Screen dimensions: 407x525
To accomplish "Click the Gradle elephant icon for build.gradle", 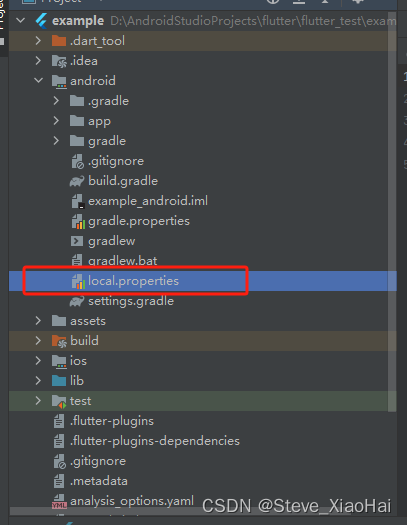I will pyautogui.click(x=77, y=181).
